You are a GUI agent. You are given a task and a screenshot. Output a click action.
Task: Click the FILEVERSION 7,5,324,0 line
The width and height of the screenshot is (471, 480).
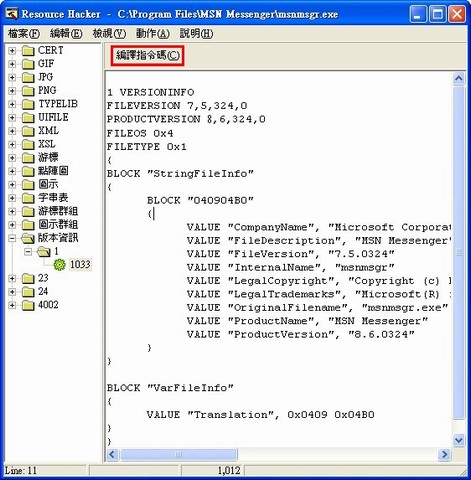tap(177, 106)
